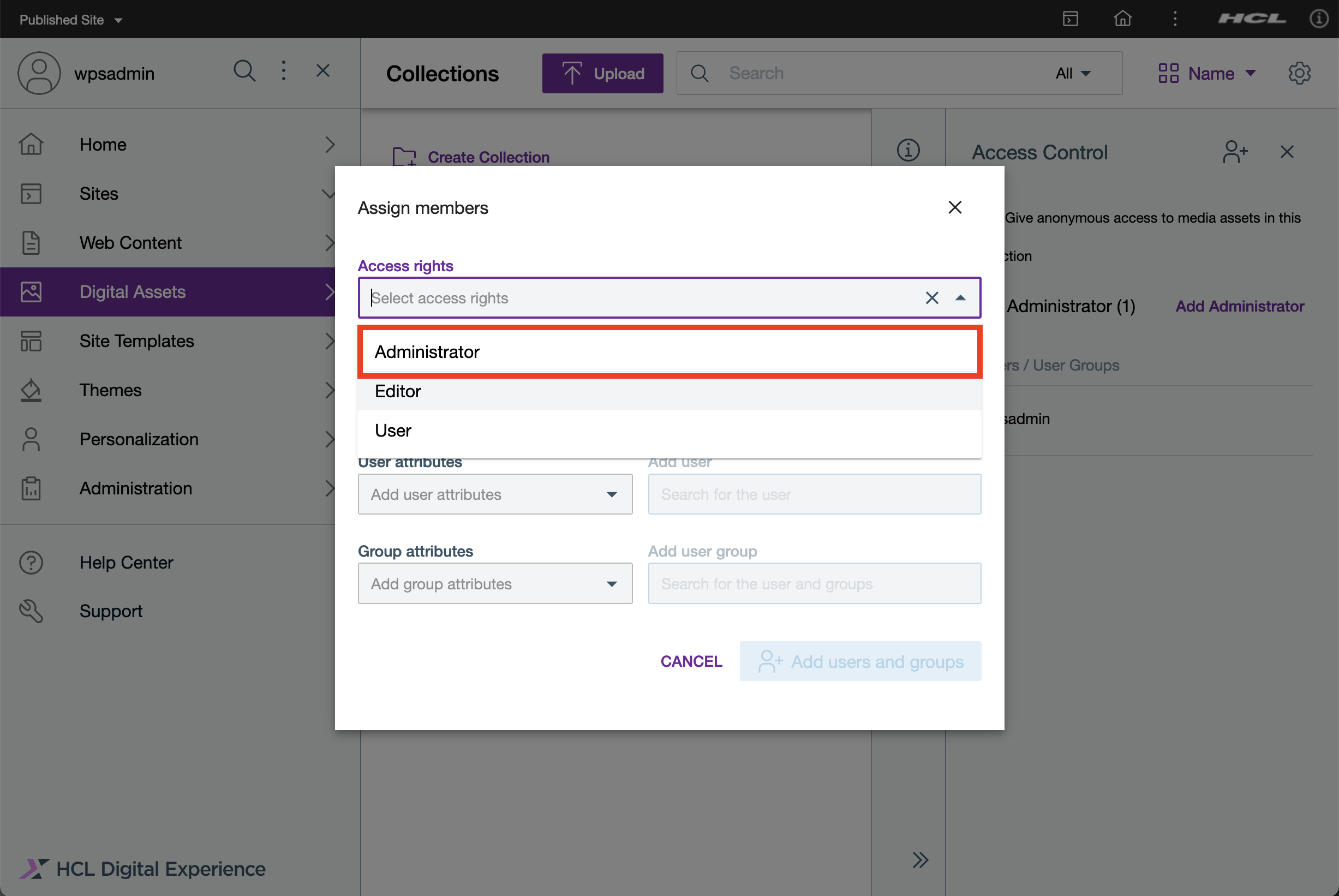Click the sidebar search magnifier icon

[244, 71]
